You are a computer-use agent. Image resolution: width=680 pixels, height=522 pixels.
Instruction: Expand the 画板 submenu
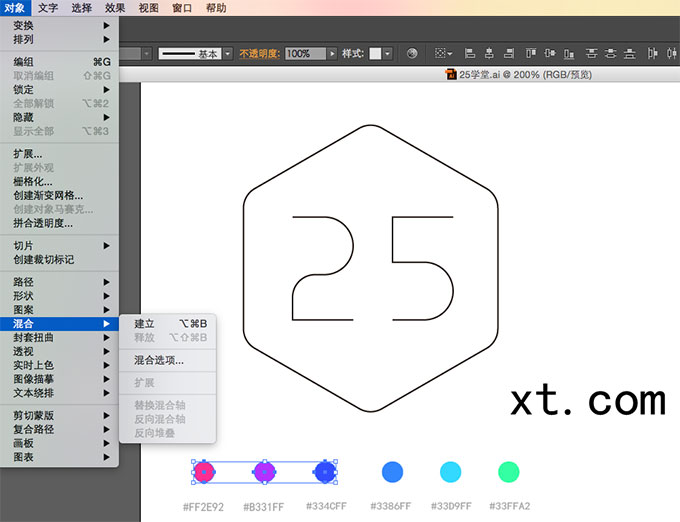59,444
